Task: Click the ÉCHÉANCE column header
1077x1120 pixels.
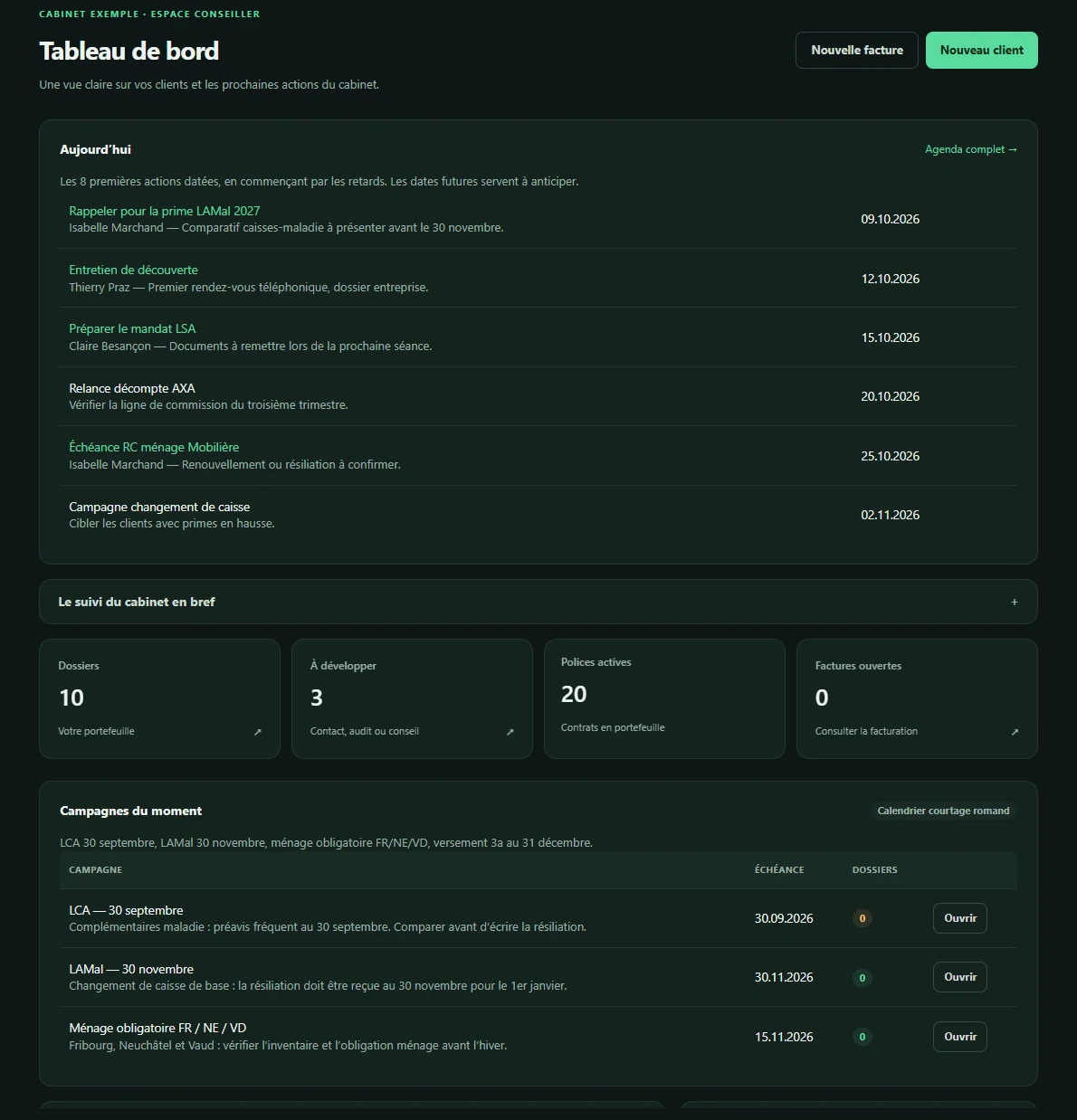Action: (779, 869)
